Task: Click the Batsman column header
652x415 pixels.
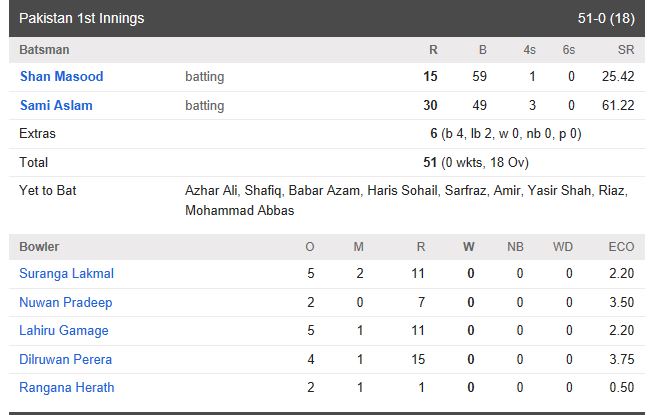Action: pos(44,50)
